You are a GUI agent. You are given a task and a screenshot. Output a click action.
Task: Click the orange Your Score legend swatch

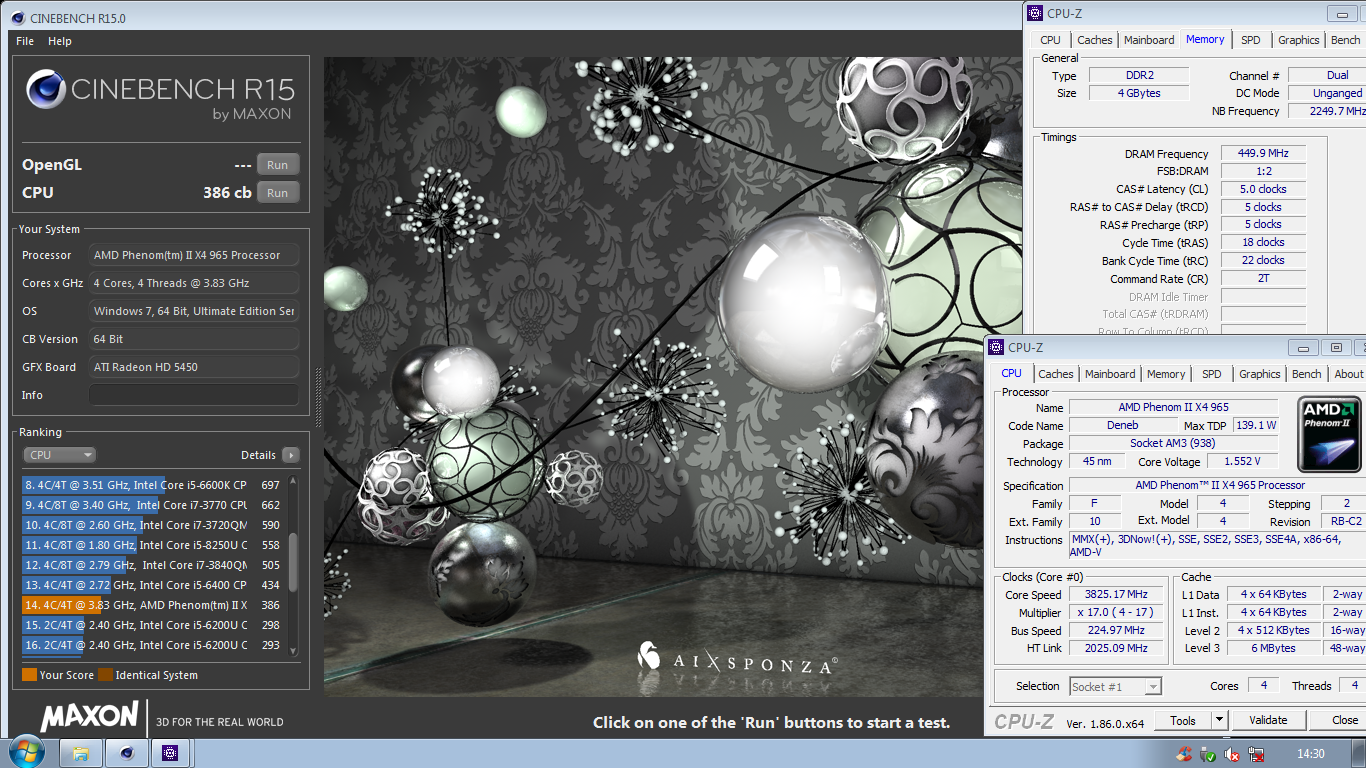point(29,675)
